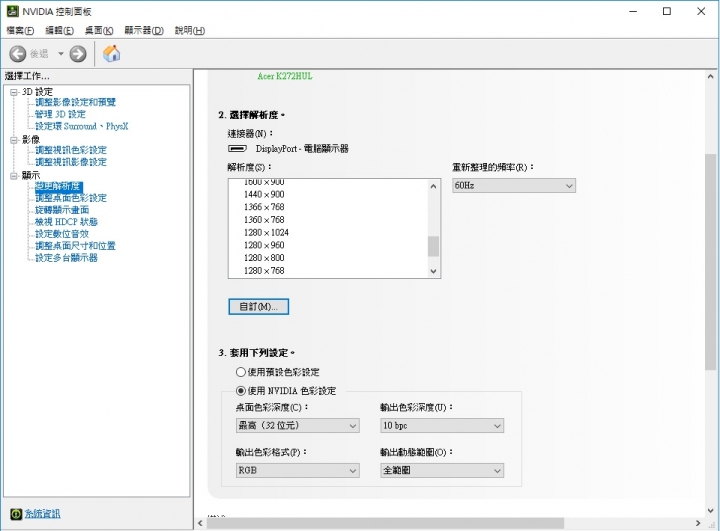Open the 桌面(K) menu

pyautogui.click(x=99, y=31)
